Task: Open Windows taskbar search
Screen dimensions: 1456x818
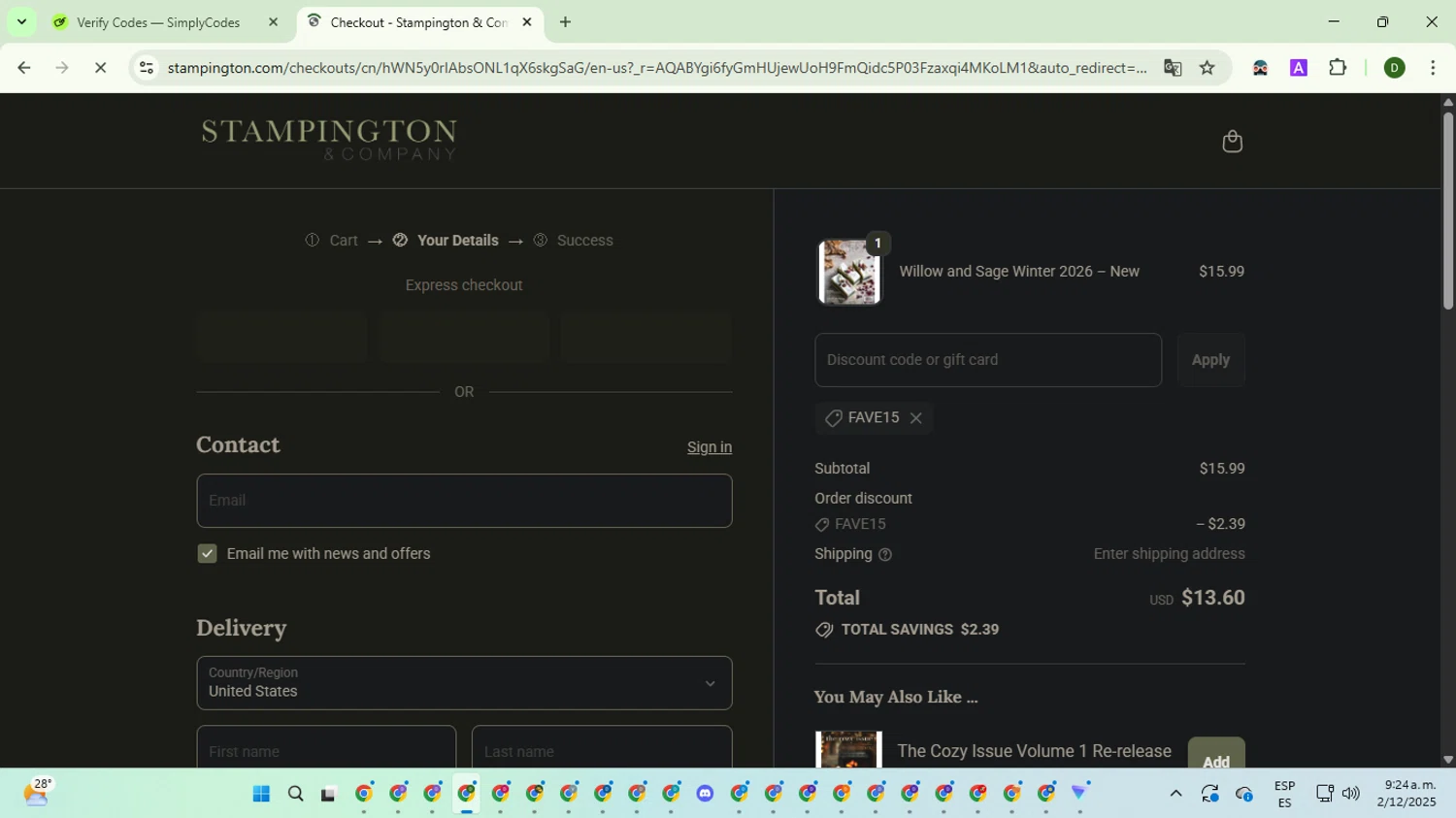Action: point(296,794)
